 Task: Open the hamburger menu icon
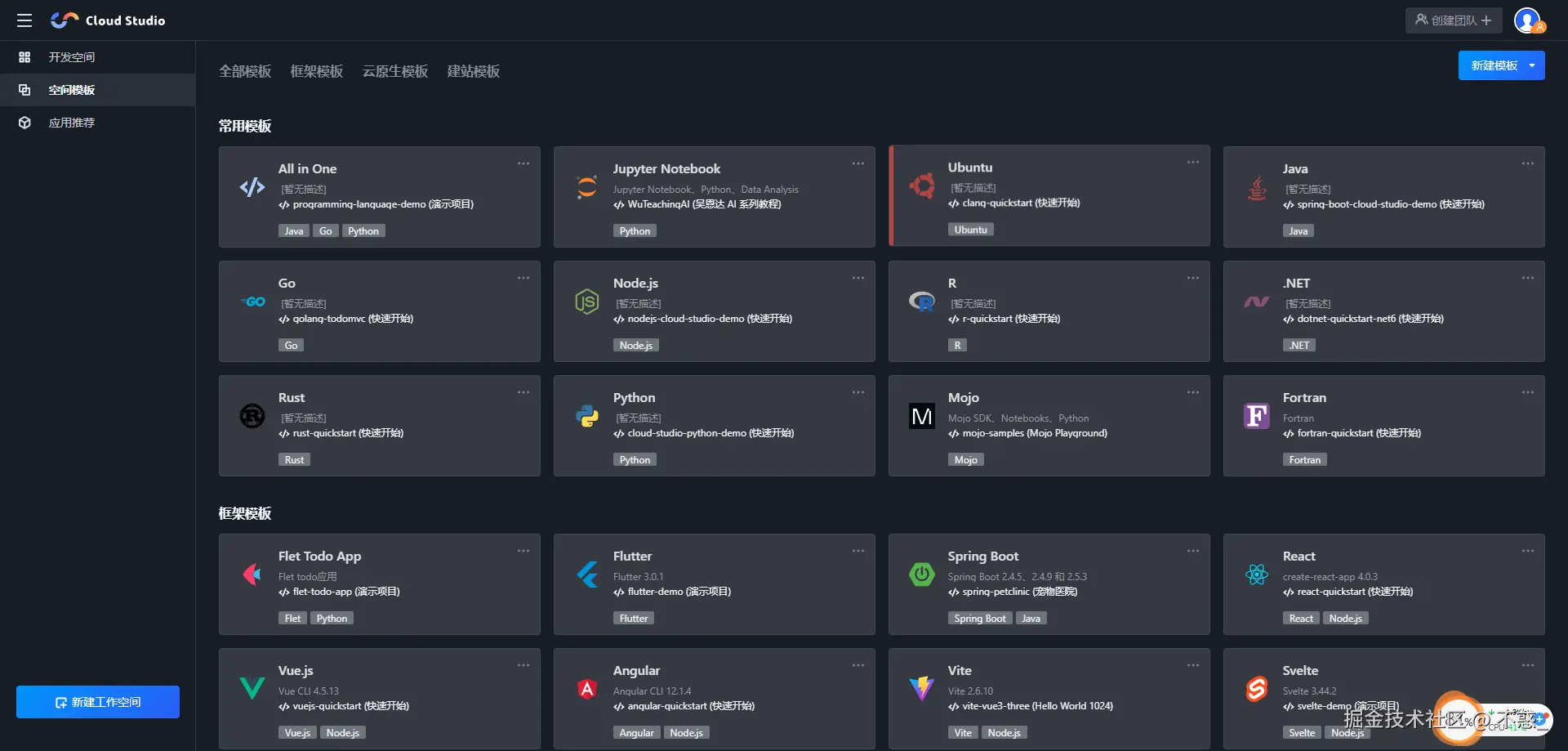[24, 20]
